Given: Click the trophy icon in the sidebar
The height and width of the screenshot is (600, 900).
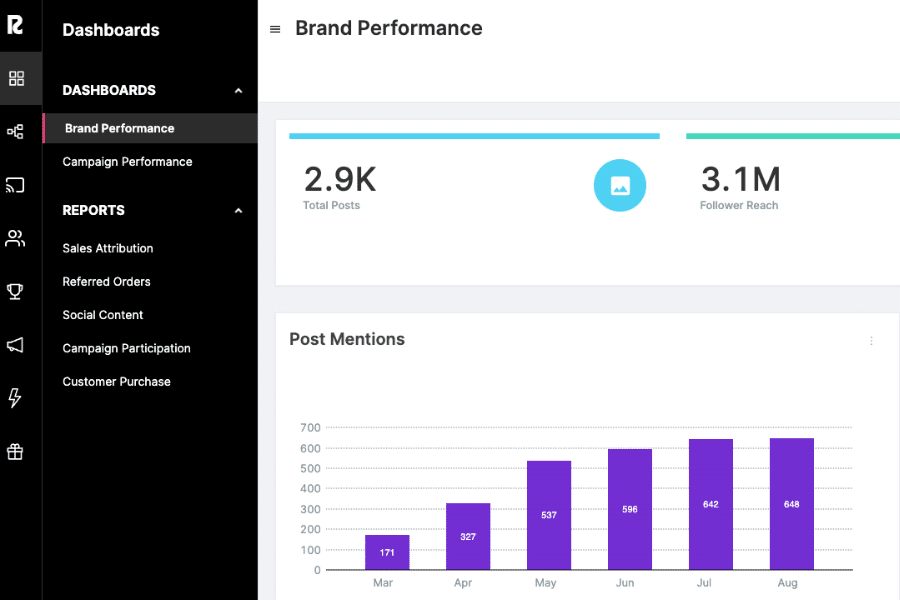Looking at the screenshot, I should (16, 291).
